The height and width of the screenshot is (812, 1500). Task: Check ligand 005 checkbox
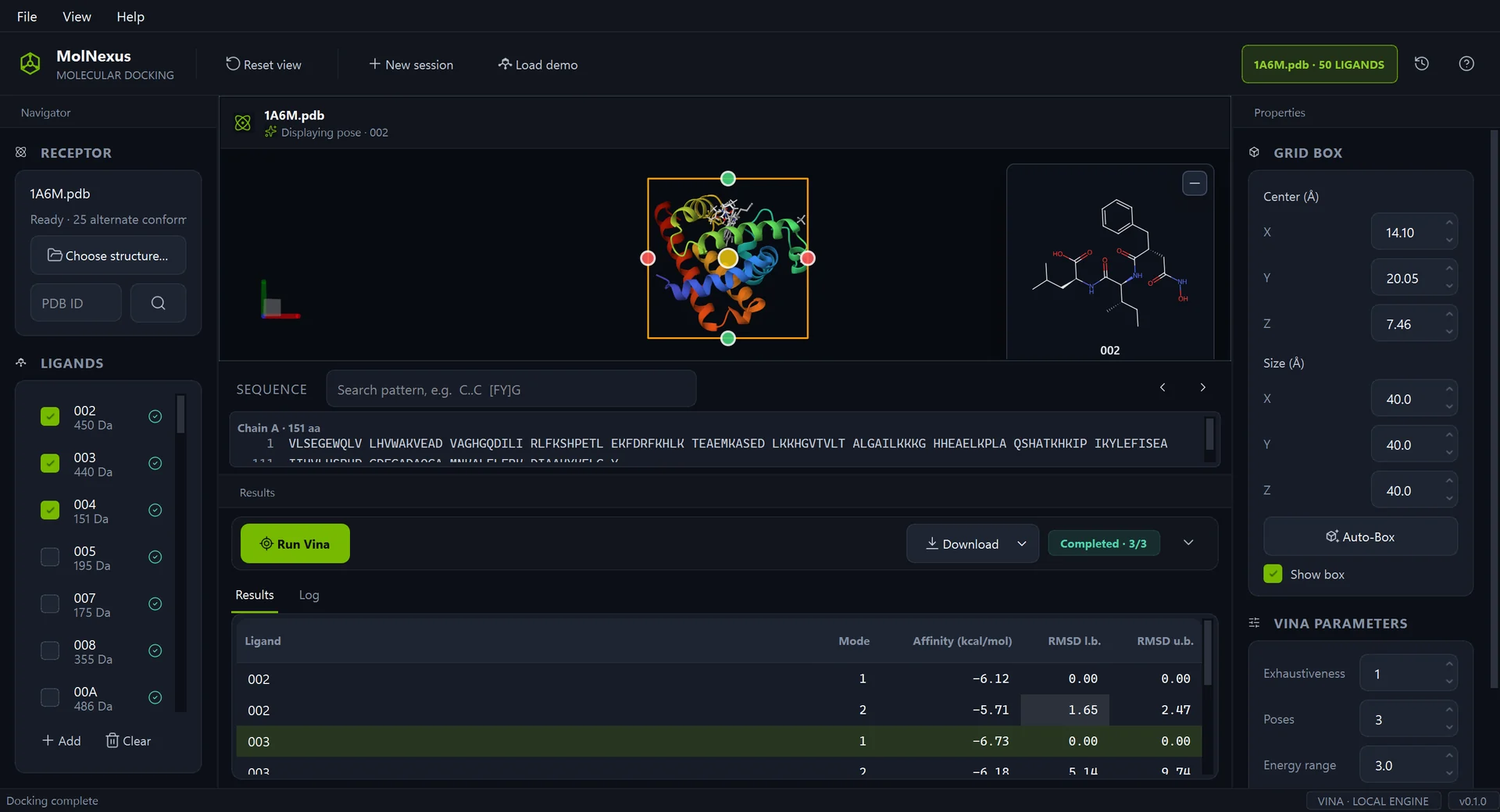click(50, 557)
